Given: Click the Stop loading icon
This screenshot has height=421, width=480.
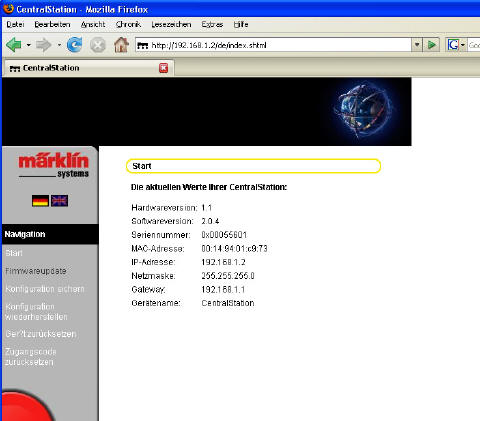Looking at the screenshot, I should pos(98,45).
